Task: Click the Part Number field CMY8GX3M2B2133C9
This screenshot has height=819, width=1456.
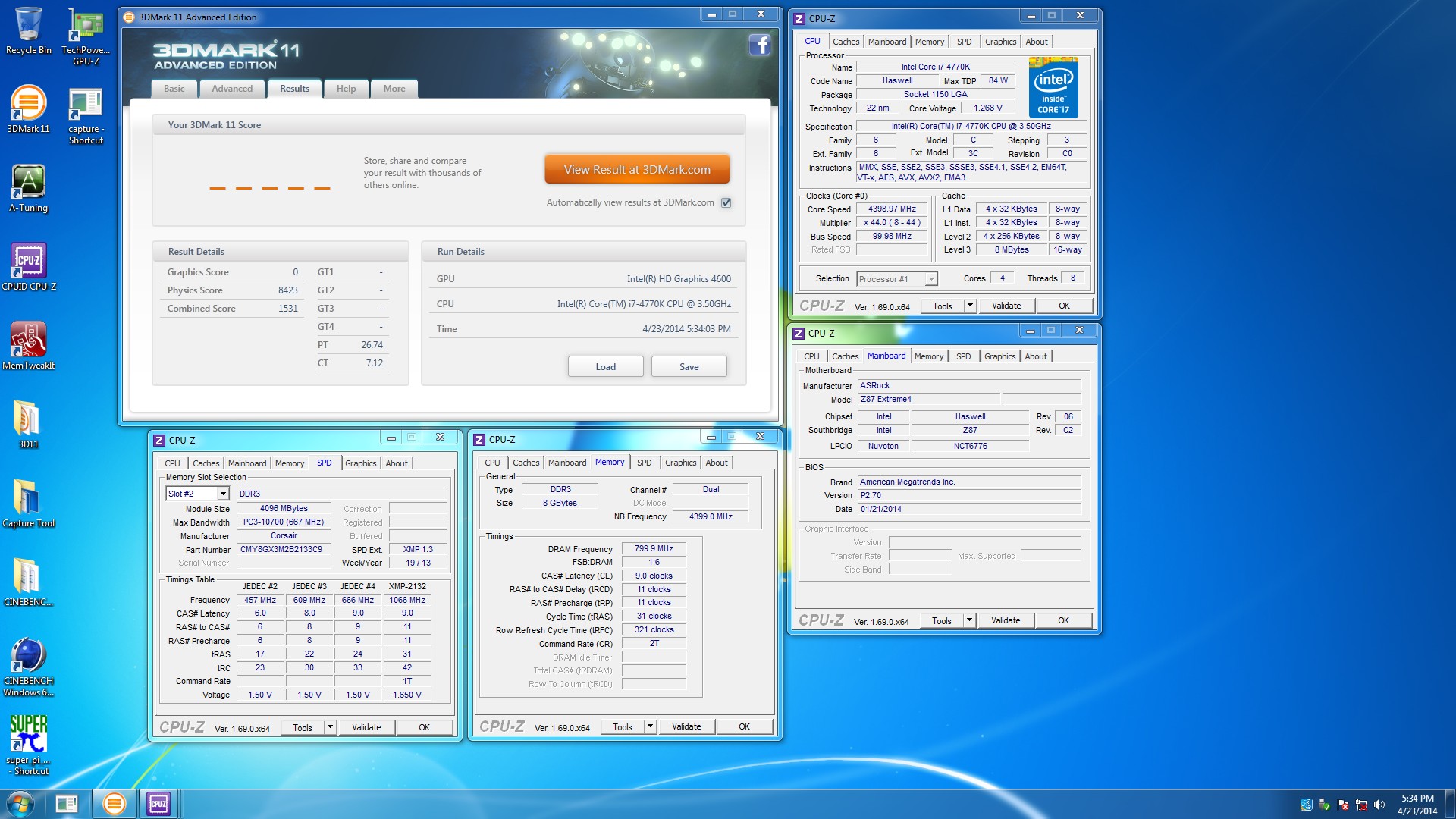Action: pyautogui.click(x=284, y=549)
